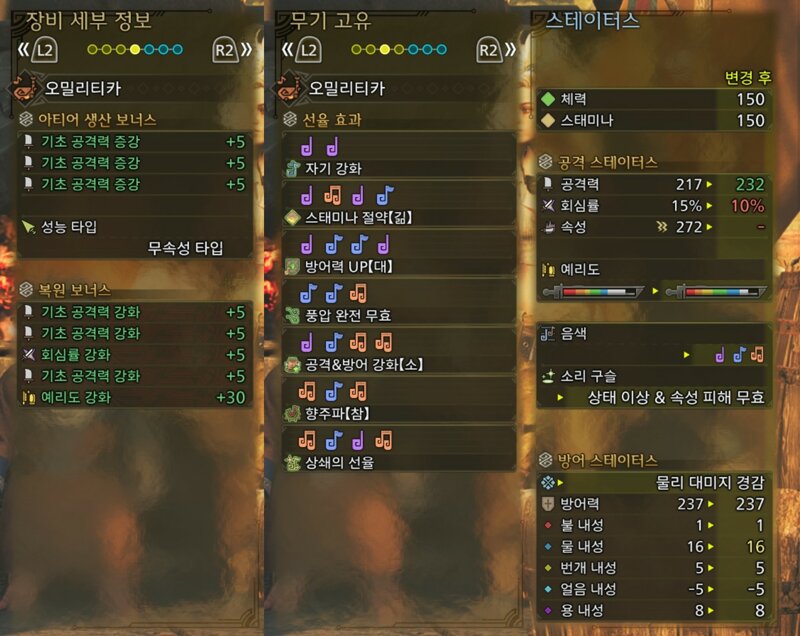Click the hunting horn icon beside 오밀리티카 in left panel
The height and width of the screenshot is (636, 800).
click(x=24, y=90)
